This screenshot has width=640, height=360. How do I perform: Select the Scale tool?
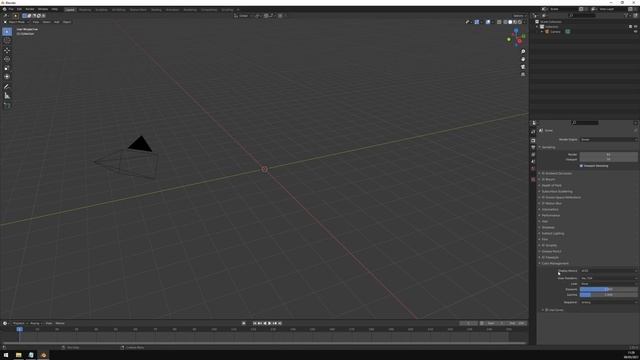[7, 68]
